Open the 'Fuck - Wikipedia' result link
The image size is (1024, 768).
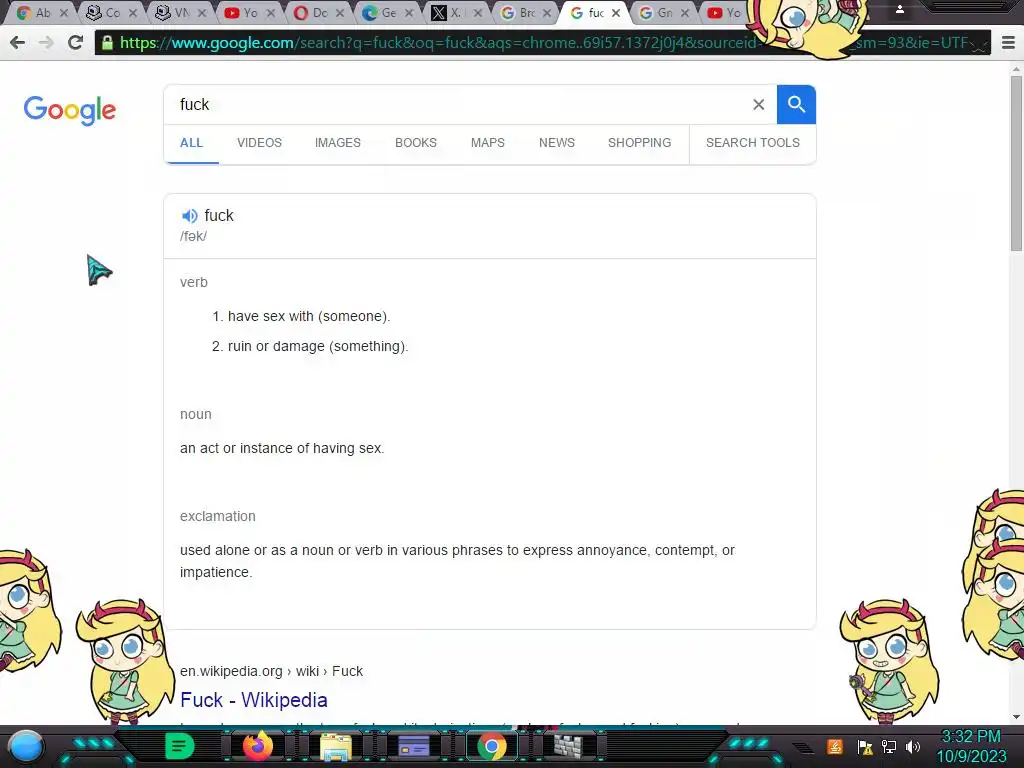253,700
